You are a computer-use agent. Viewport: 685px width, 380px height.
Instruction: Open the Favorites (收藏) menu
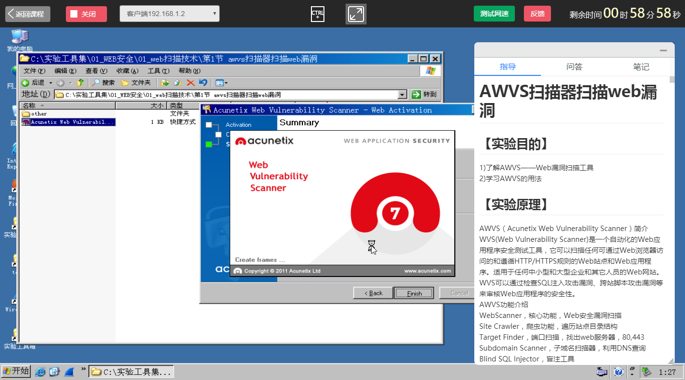pyautogui.click(x=127, y=71)
